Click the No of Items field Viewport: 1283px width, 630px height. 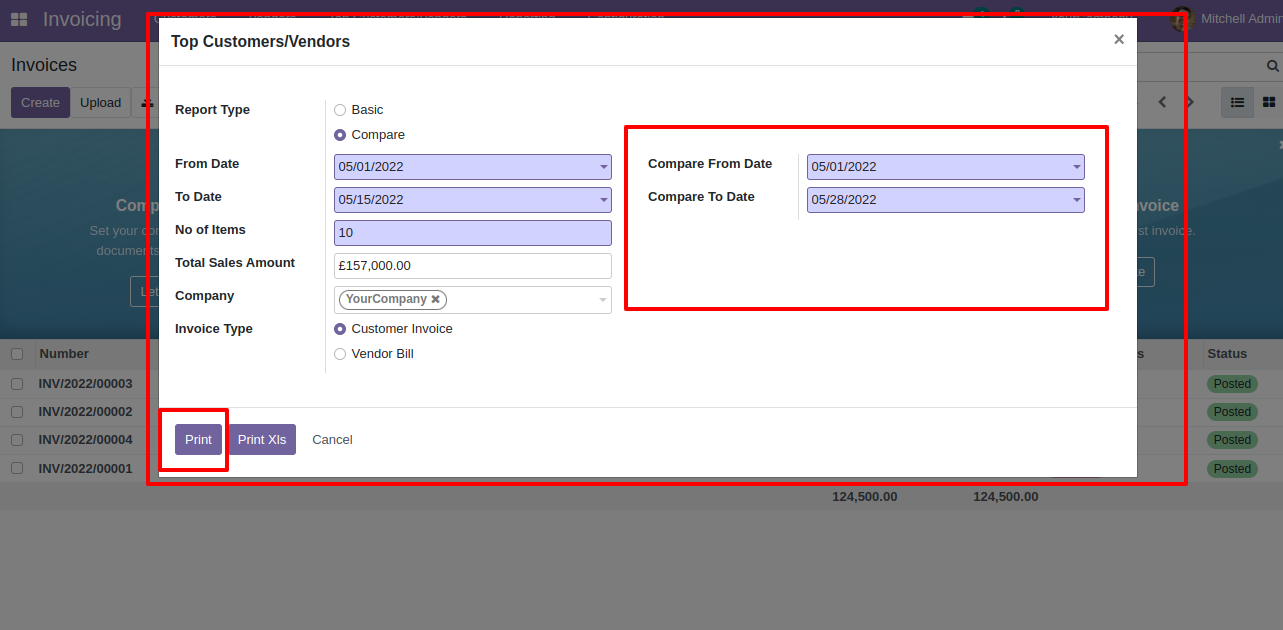[x=473, y=233]
